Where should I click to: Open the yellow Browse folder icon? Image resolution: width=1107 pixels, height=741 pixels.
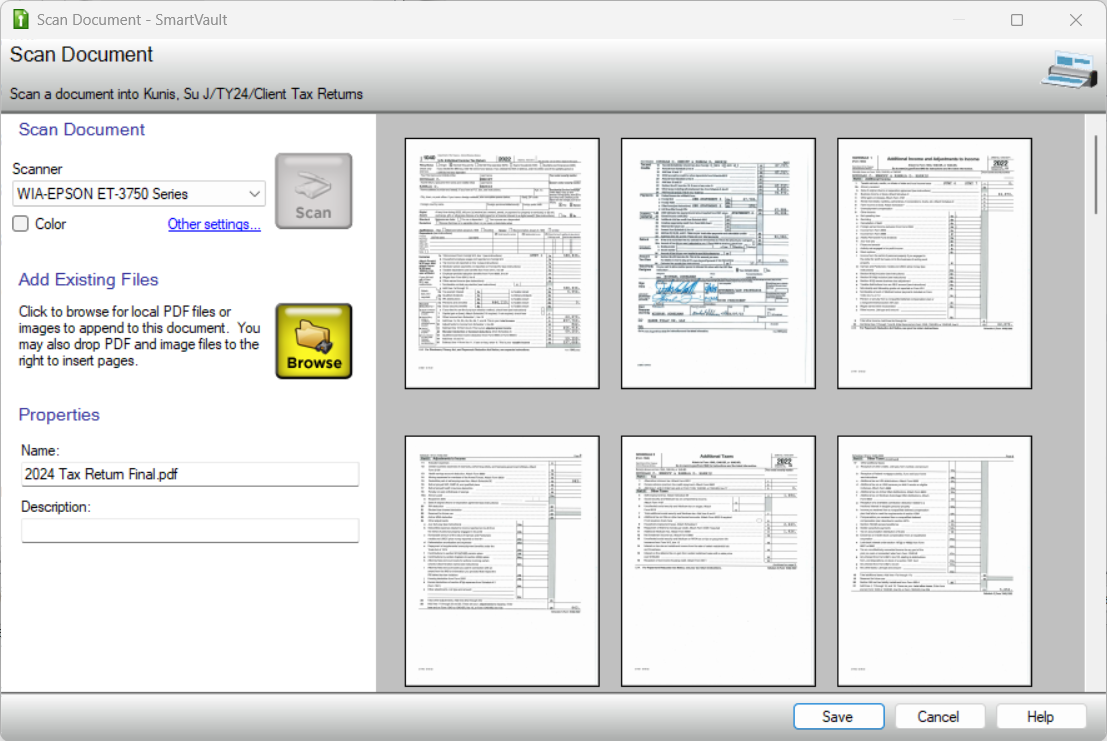point(313,338)
